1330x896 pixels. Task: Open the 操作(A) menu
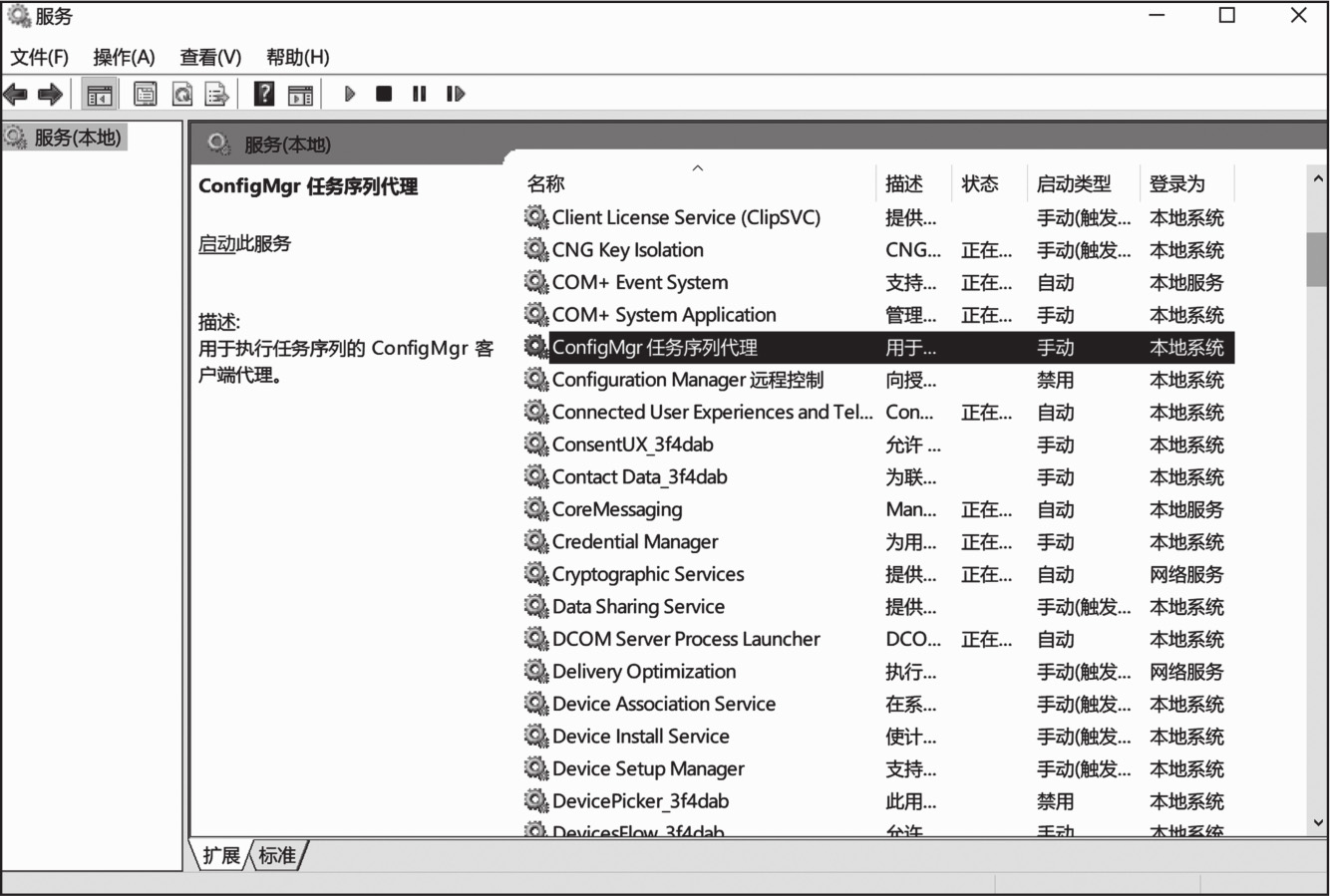[x=125, y=57]
